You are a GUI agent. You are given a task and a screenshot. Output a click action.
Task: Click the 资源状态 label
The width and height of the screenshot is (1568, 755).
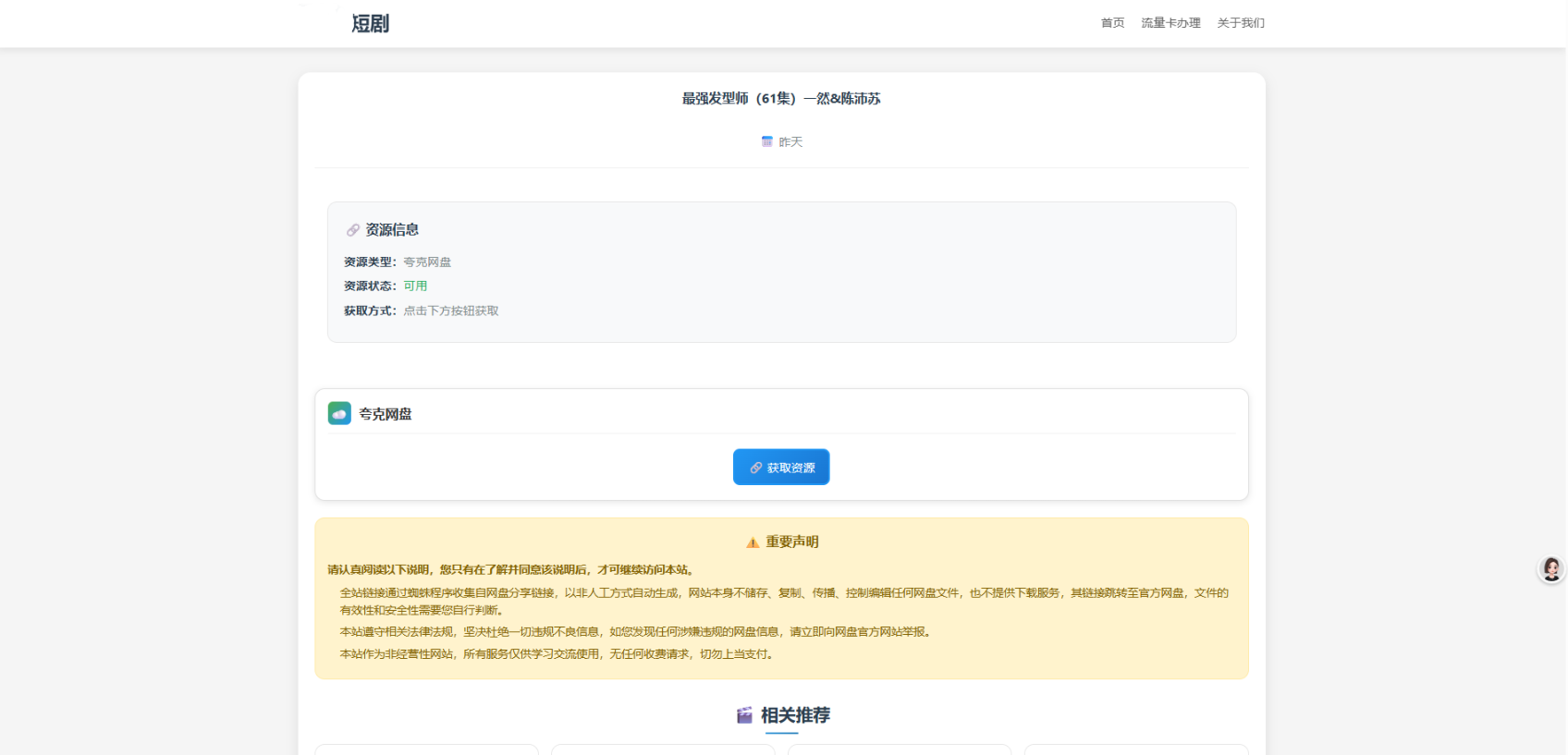370,286
